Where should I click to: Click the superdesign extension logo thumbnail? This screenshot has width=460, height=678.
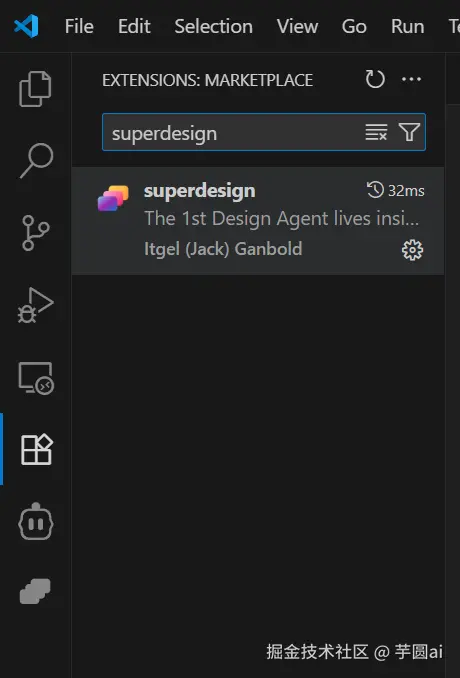pyautogui.click(x=113, y=198)
